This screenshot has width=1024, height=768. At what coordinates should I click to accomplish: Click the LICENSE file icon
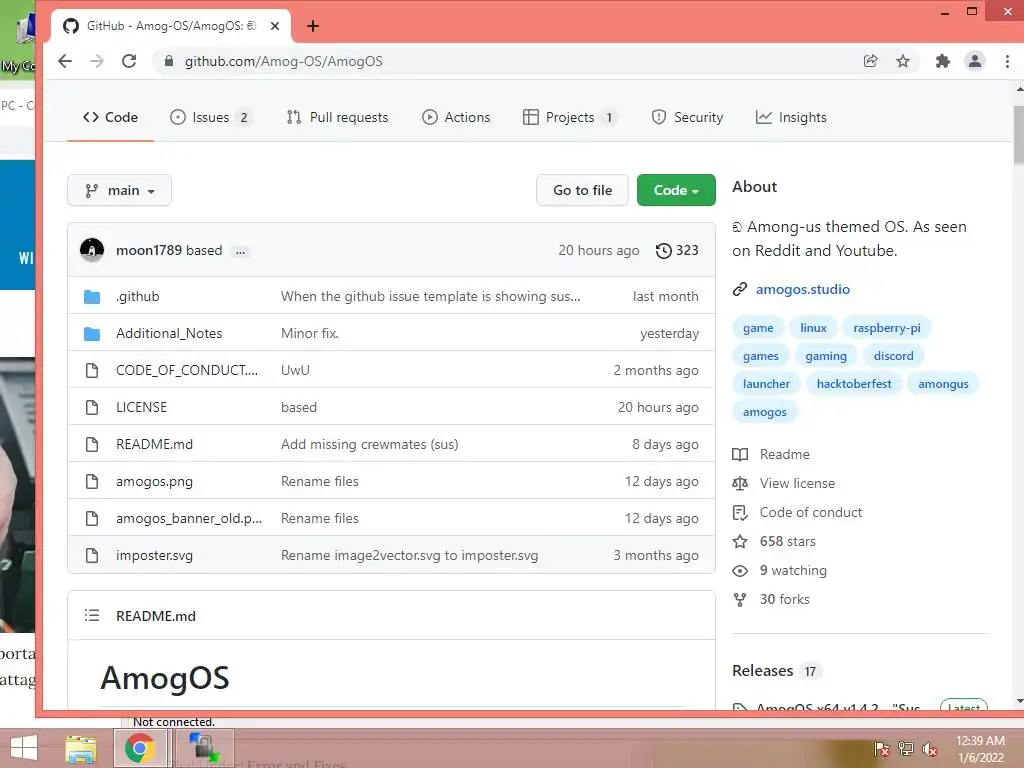(92, 408)
